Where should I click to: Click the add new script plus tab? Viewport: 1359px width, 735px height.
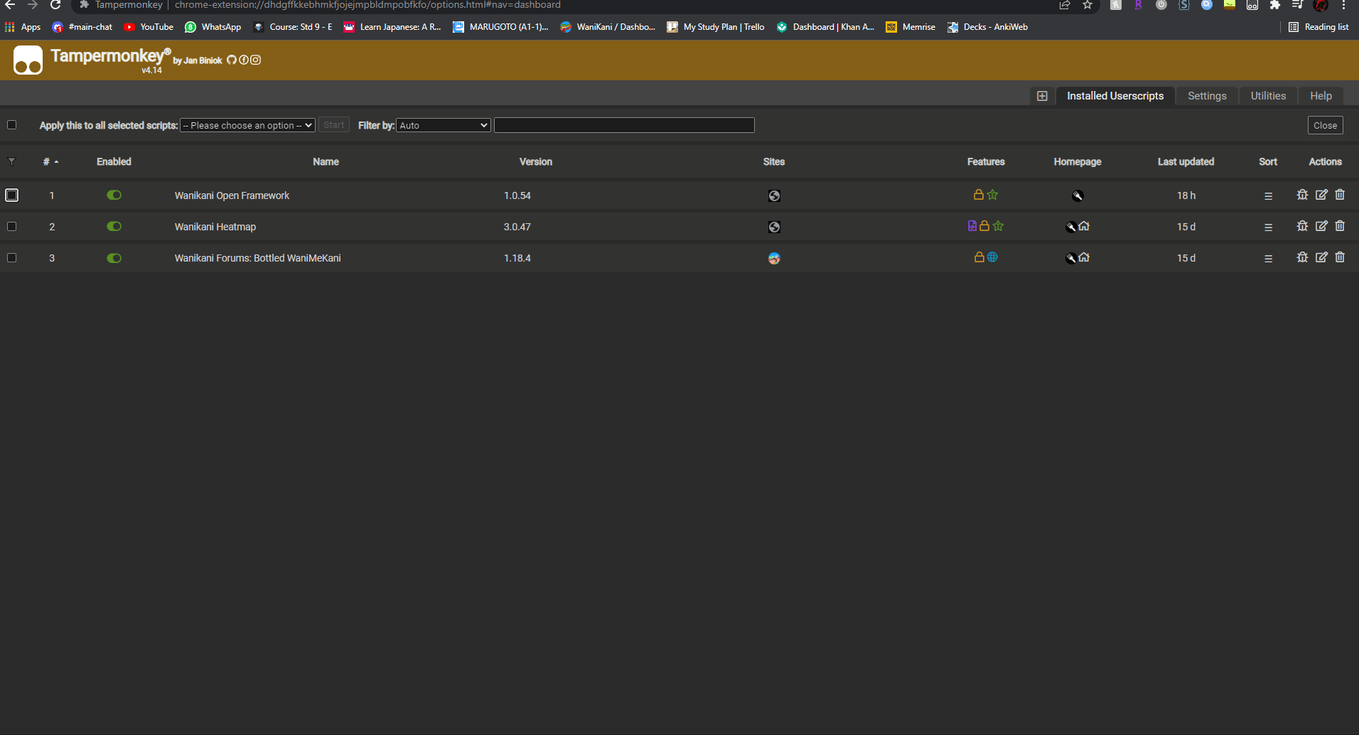(x=1042, y=96)
